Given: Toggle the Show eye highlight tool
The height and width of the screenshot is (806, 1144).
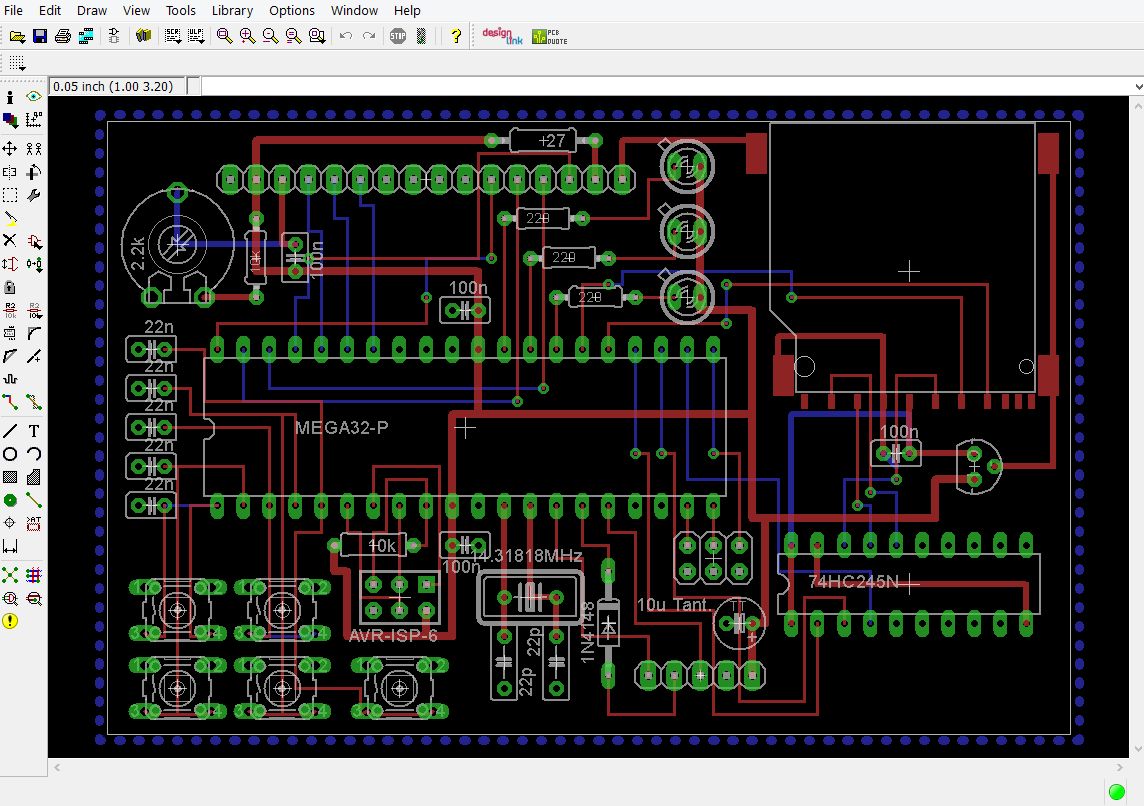Looking at the screenshot, I should [34, 96].
